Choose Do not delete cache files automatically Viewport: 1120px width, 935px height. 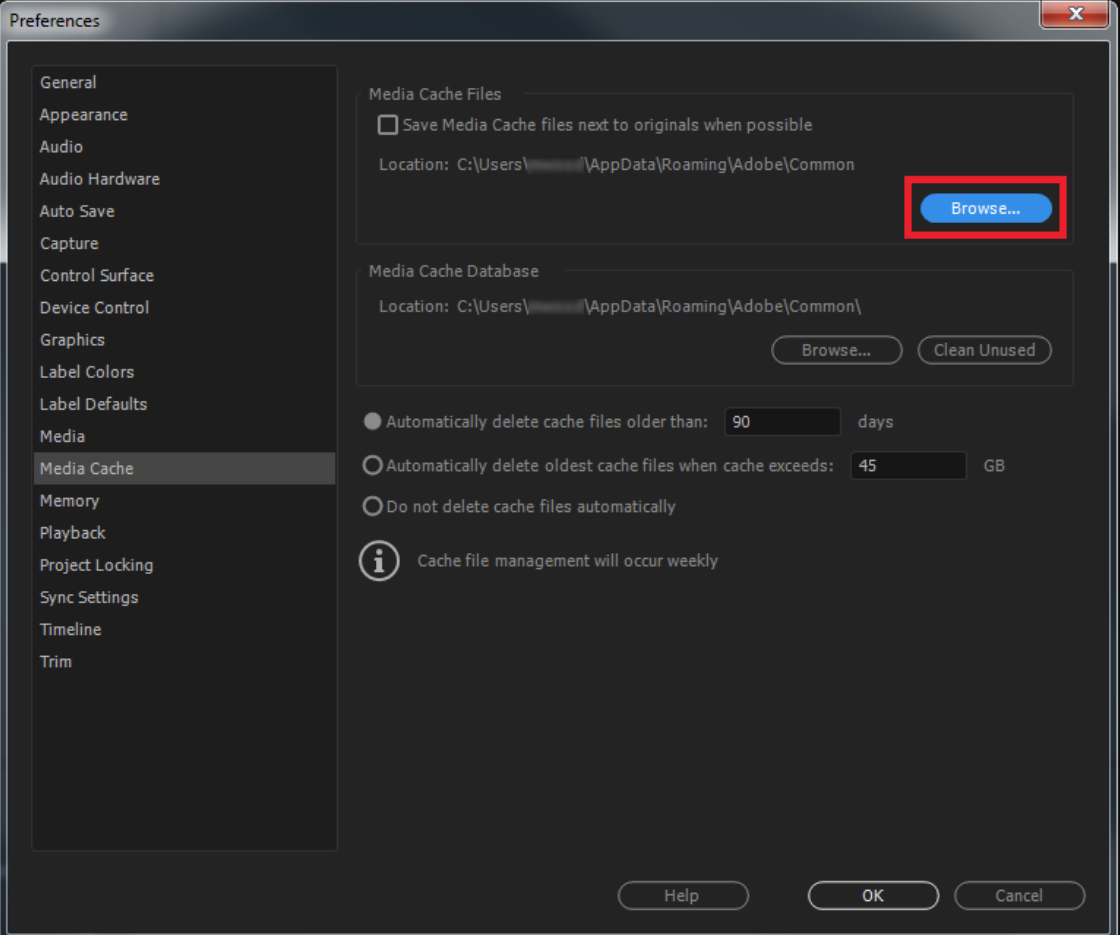[x=373, y=507]
